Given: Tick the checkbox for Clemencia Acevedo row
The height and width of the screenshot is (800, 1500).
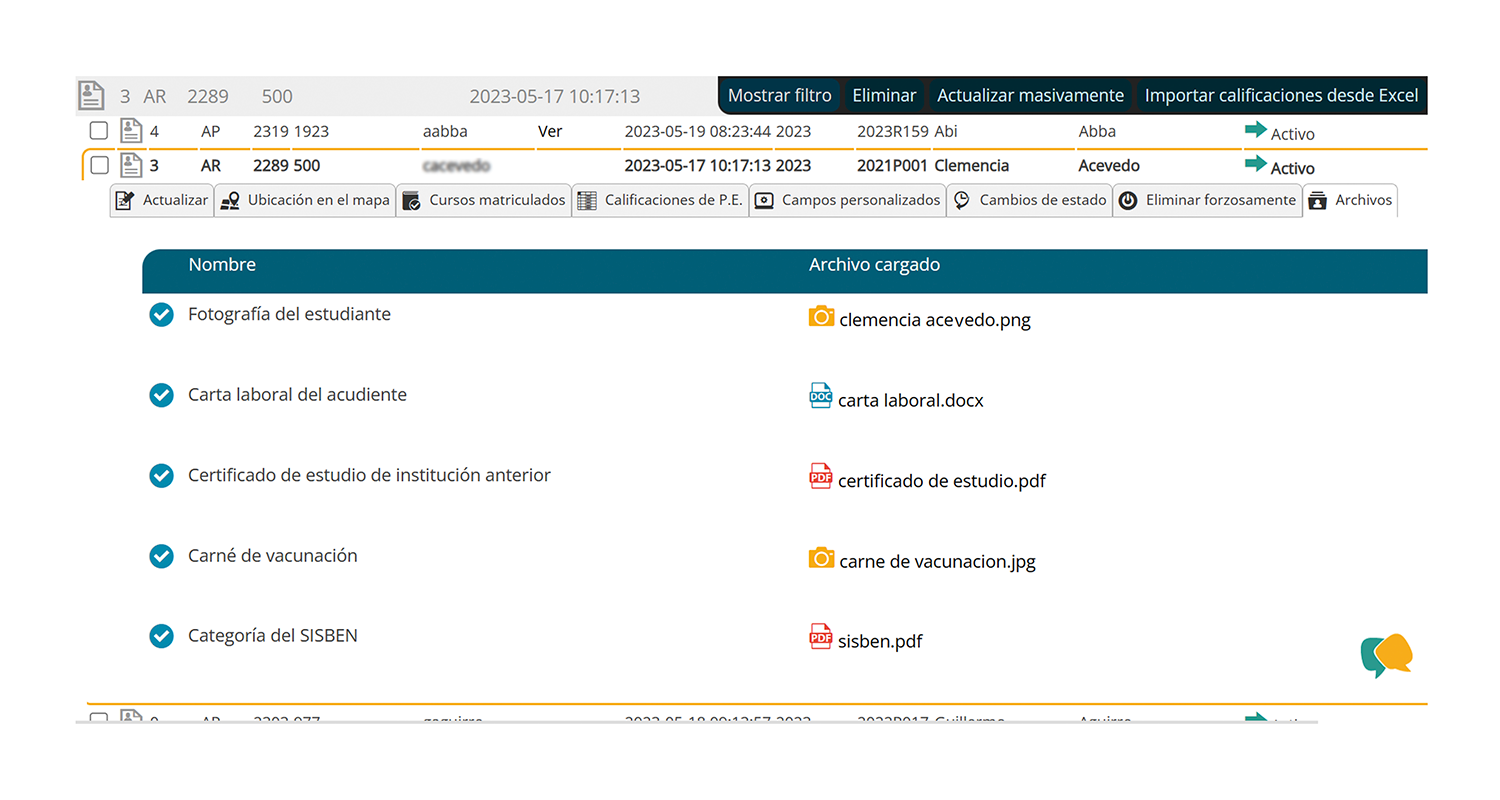Looking at the screenshot, I should click(99, 166).
